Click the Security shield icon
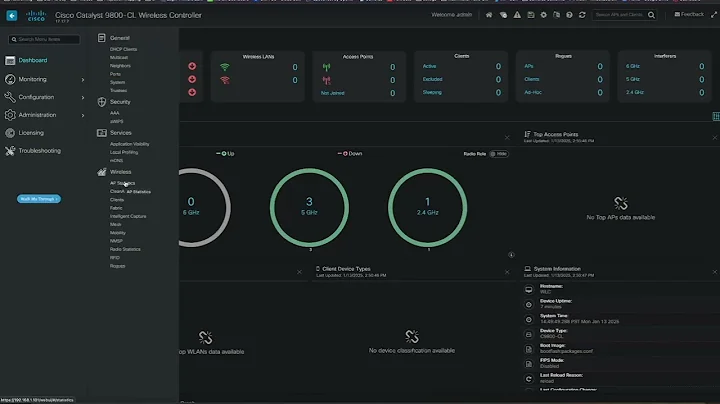The height and width of the screenshot is (404, 720). coord(101,102)
